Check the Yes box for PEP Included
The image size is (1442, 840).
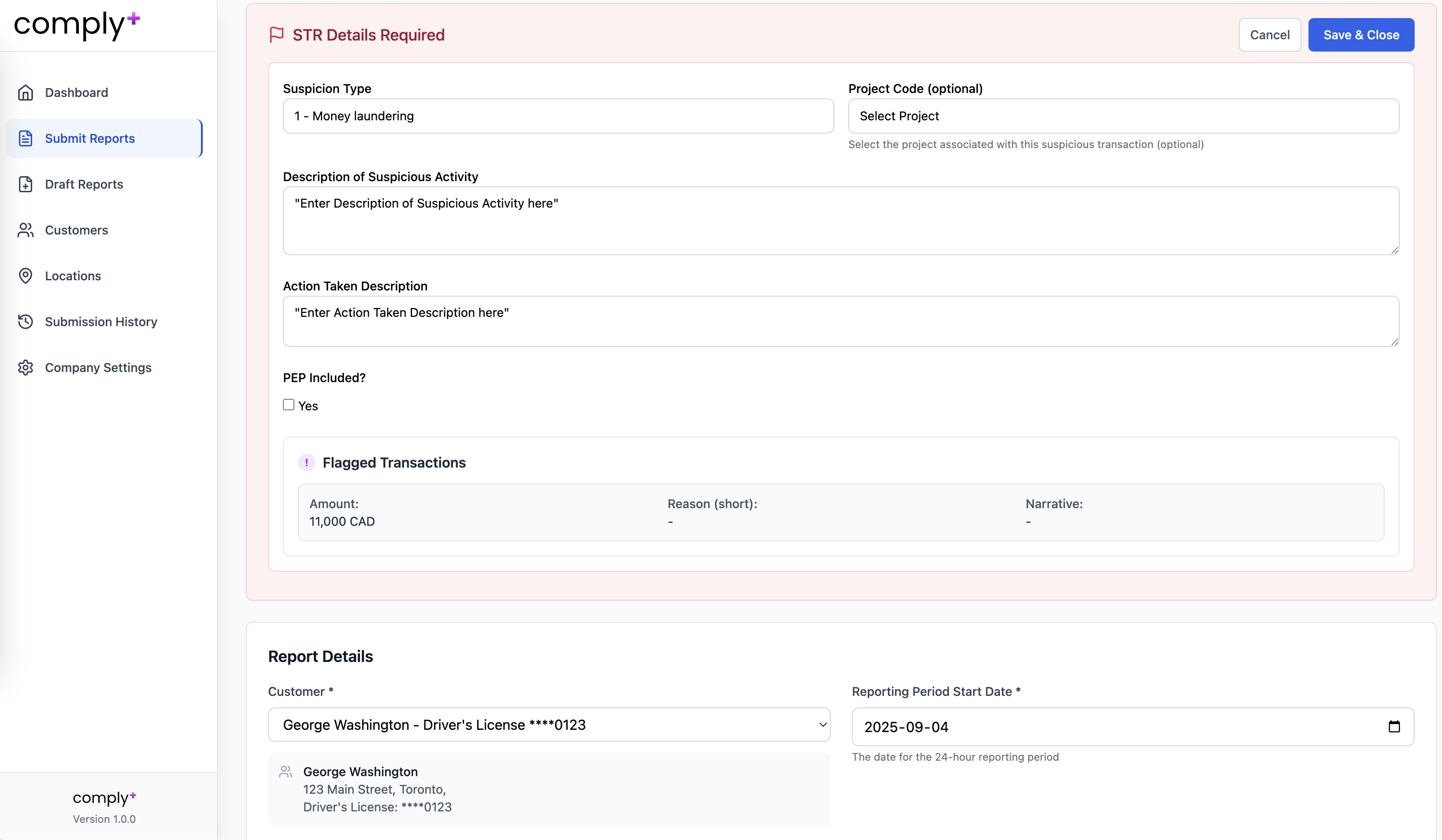click(x=288, y=405)
